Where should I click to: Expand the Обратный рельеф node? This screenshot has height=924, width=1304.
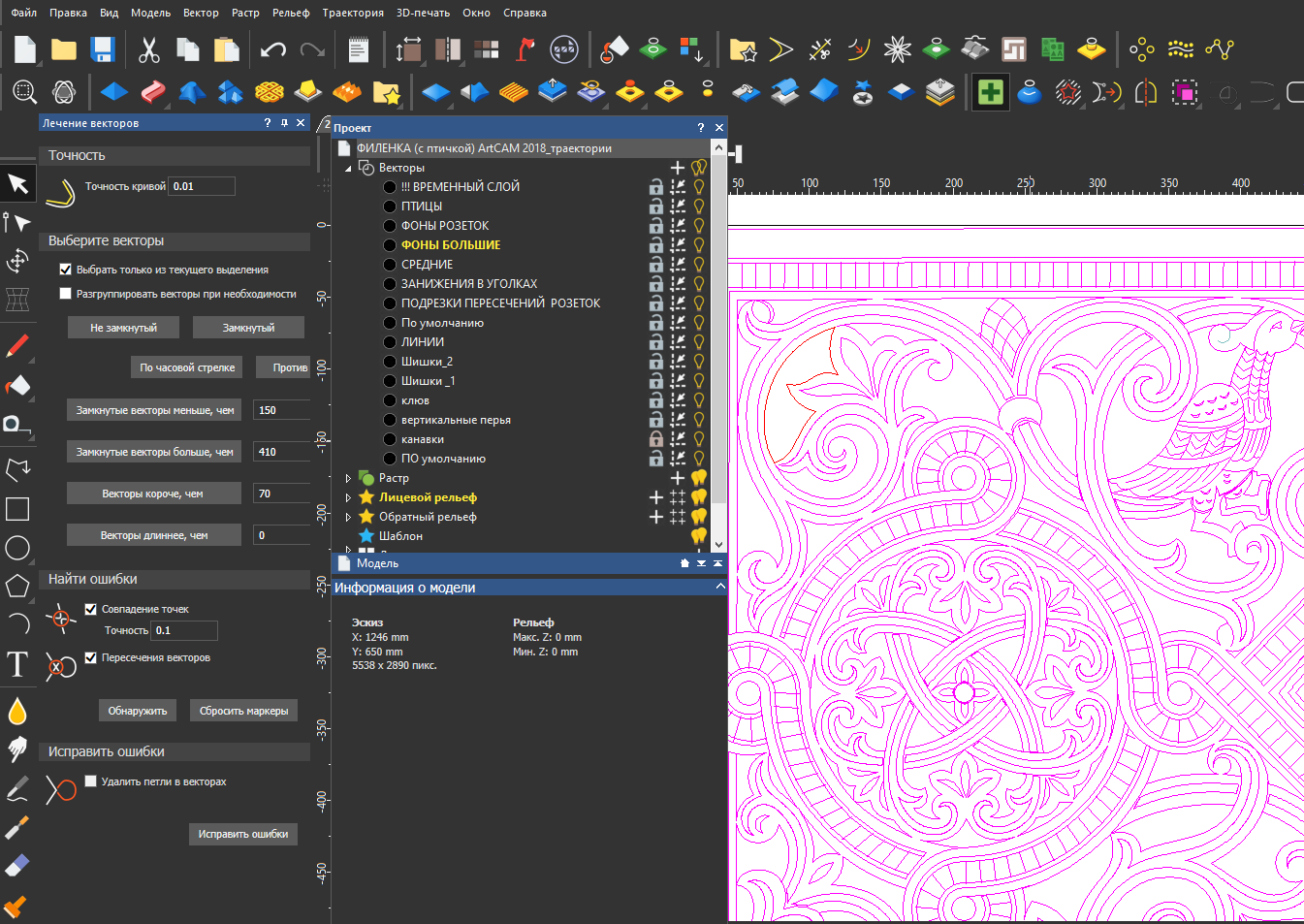(x=348, y=517)
